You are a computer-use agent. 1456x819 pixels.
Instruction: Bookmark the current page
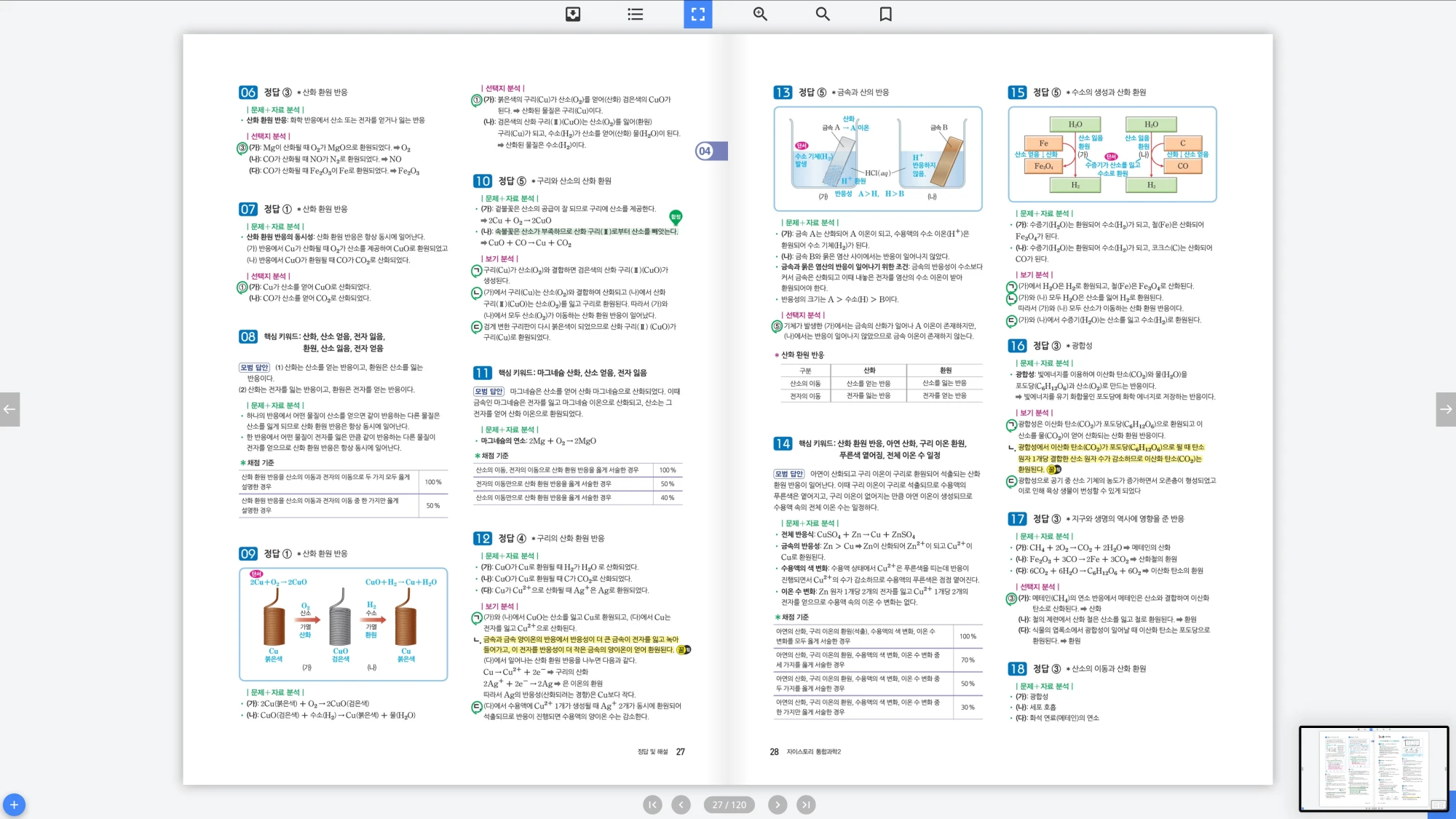(x=885, y=14)
